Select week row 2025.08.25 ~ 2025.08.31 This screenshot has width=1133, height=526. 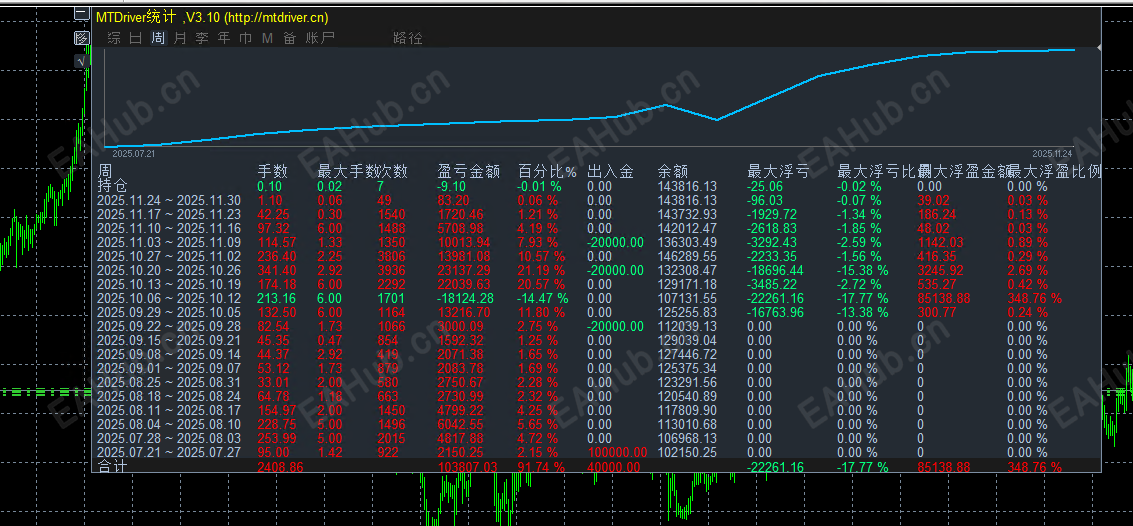tap(168, 382)
